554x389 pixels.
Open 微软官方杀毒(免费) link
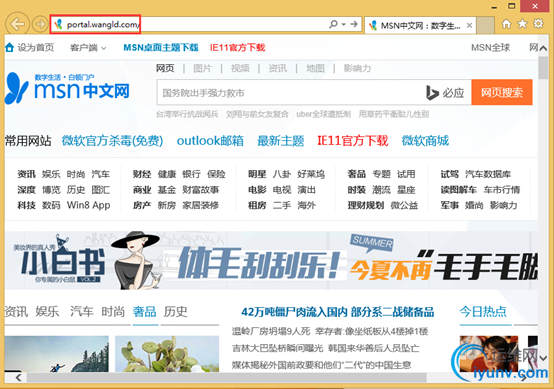click(112, 141)
